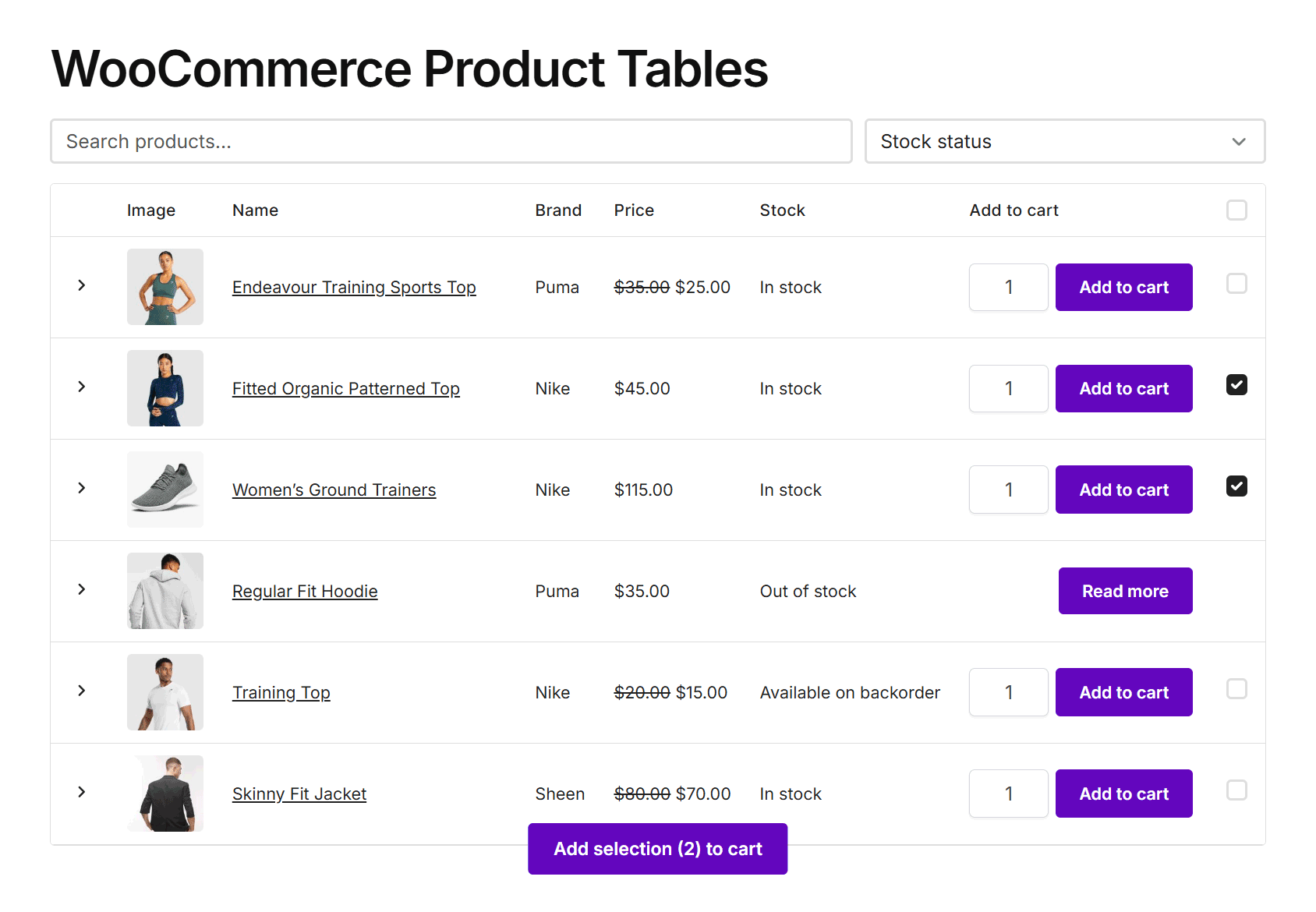Screen dimensions: 1316x912
Task: Select the Training Top row checkbox
Action: 1236,689
